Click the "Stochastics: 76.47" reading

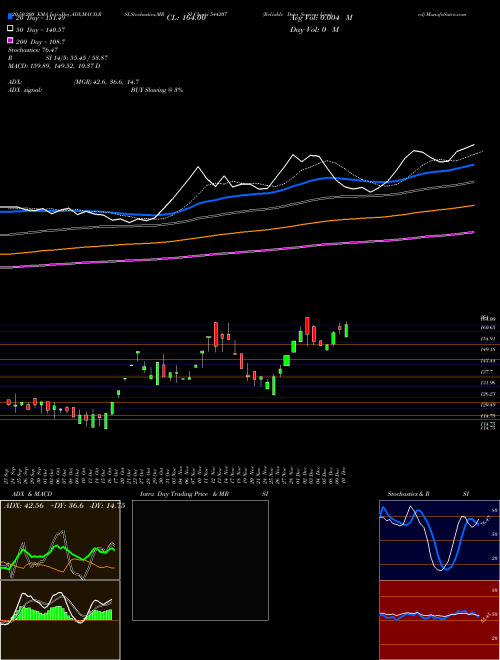point(33,50)
